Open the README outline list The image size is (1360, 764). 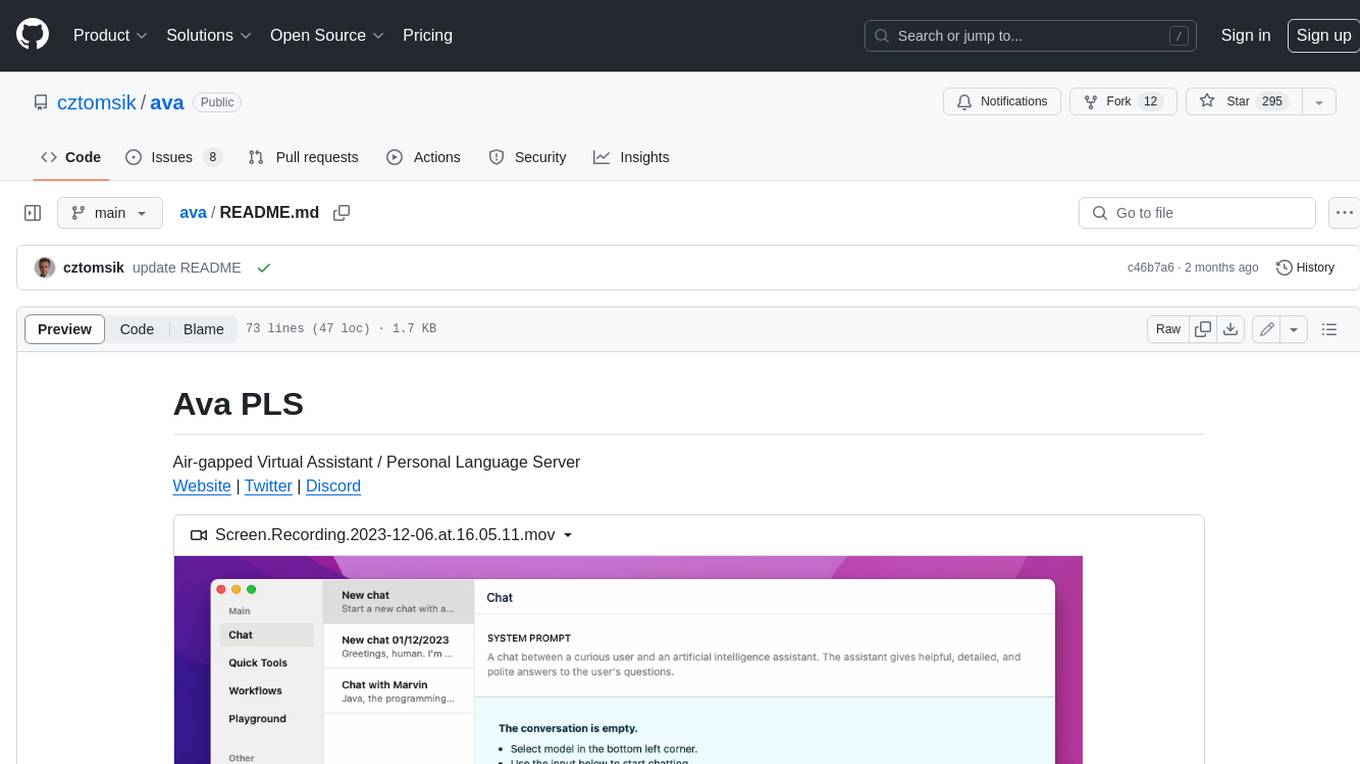coord(1329,329)
